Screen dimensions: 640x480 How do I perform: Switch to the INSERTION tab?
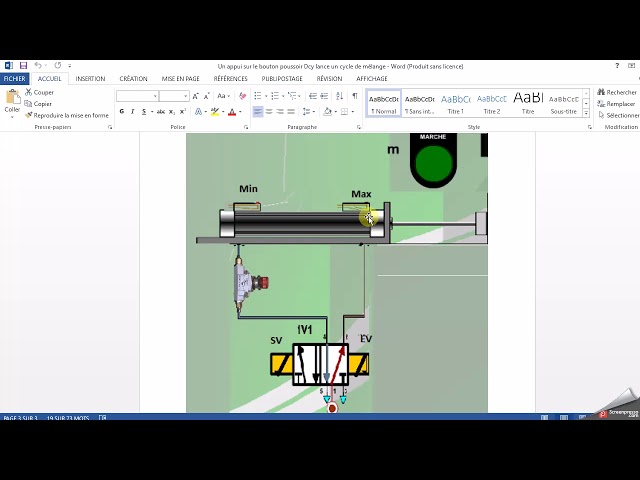coord(90,79)
